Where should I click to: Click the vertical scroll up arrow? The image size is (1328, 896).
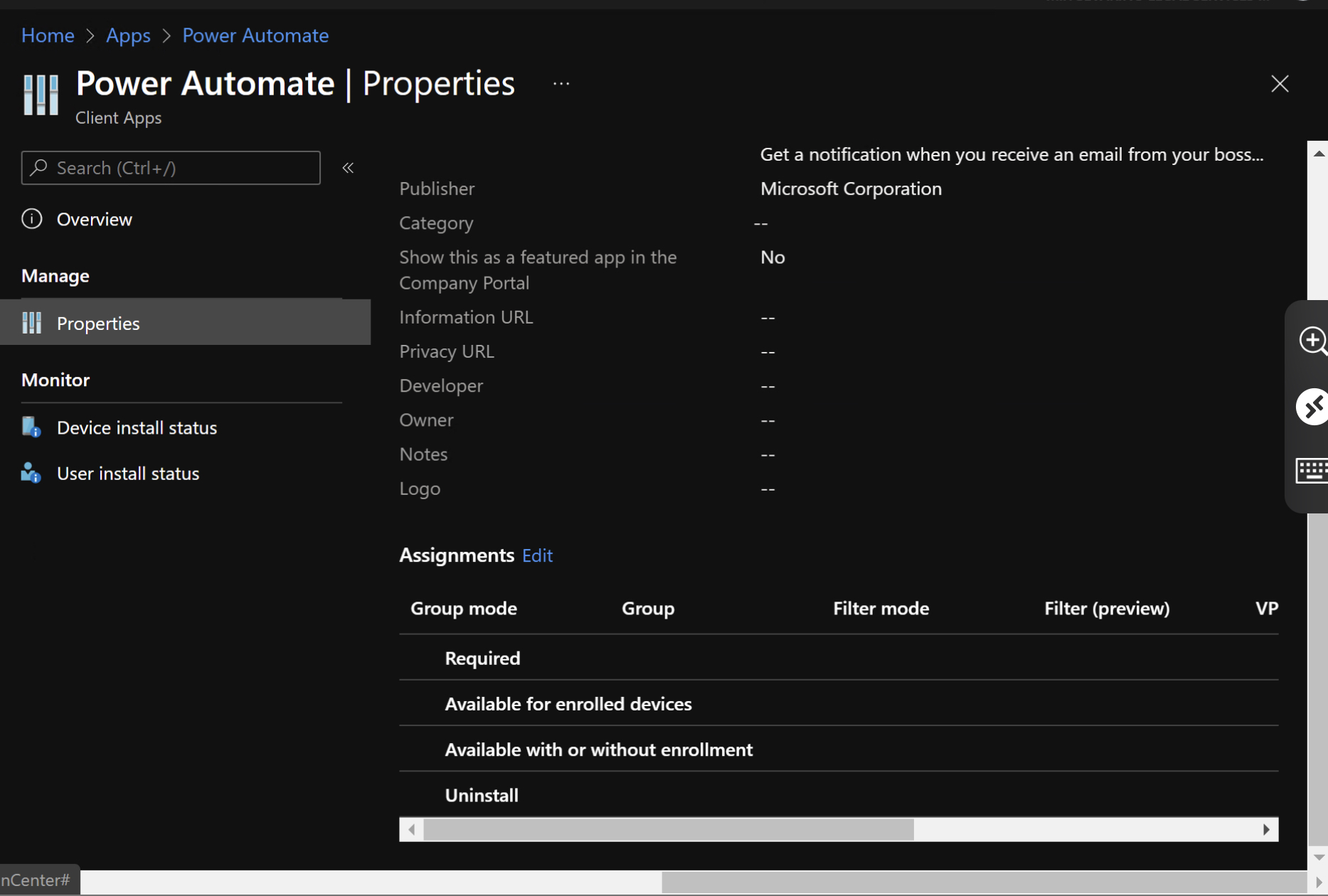(1318, 153)
